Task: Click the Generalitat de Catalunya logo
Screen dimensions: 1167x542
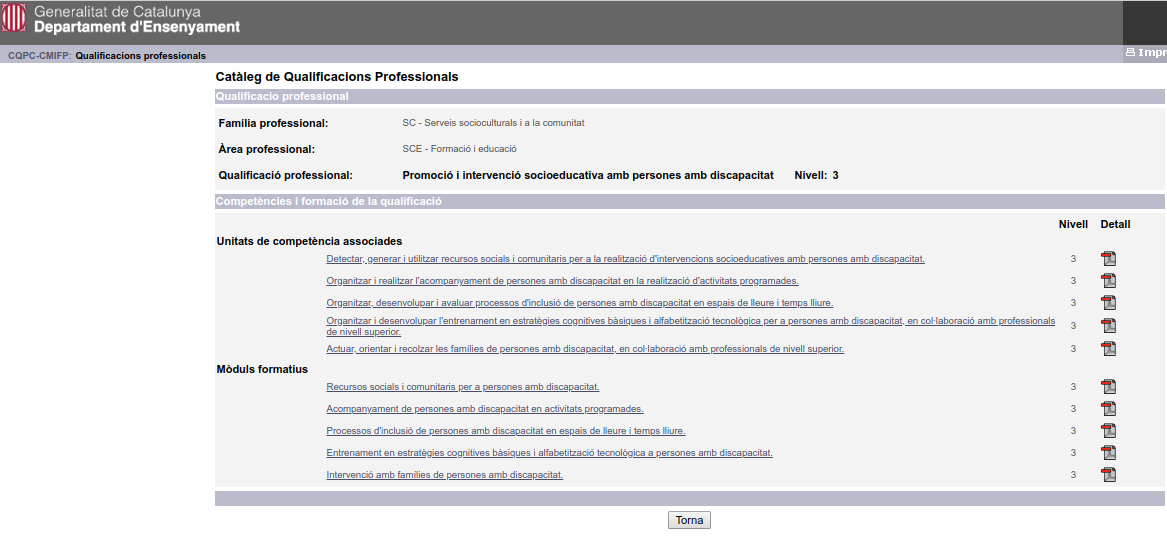Action: 14,19
